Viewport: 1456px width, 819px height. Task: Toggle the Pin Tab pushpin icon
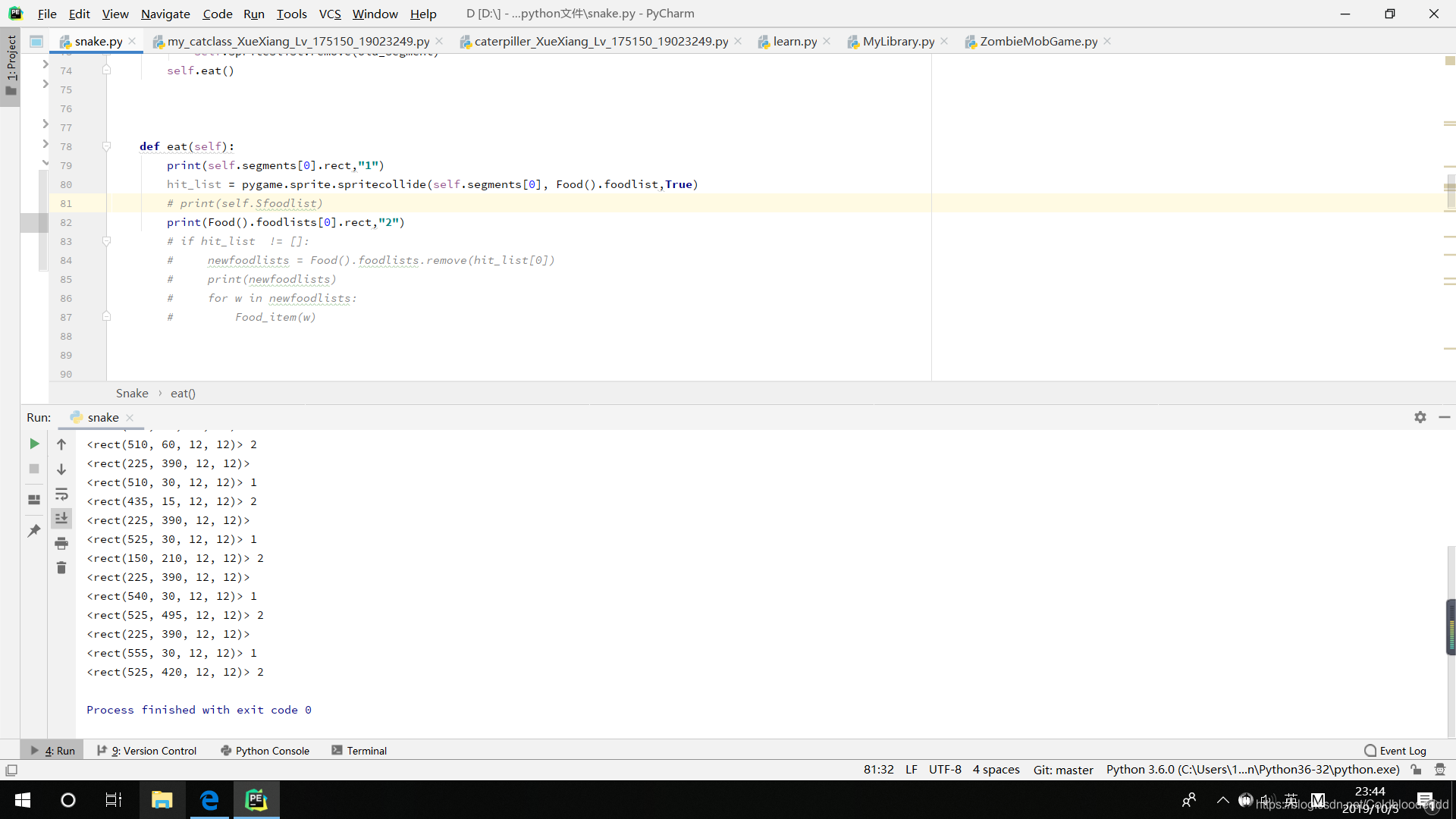[x=34, y=531]
